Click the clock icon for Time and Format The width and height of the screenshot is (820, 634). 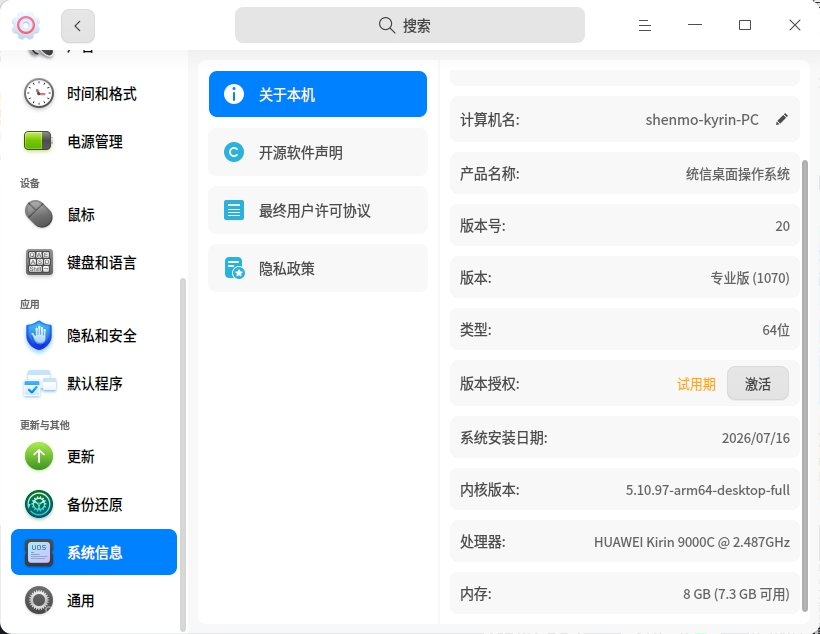coord(39,94)
